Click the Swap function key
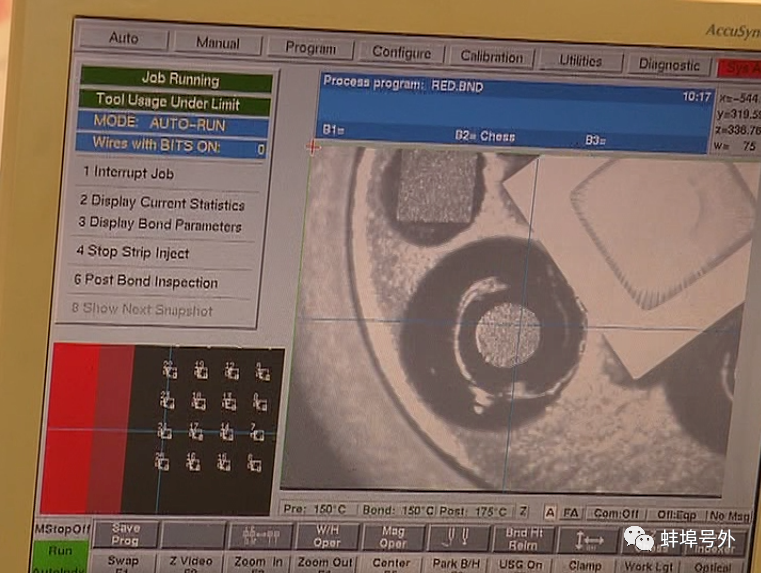 [x=123, y=562]
